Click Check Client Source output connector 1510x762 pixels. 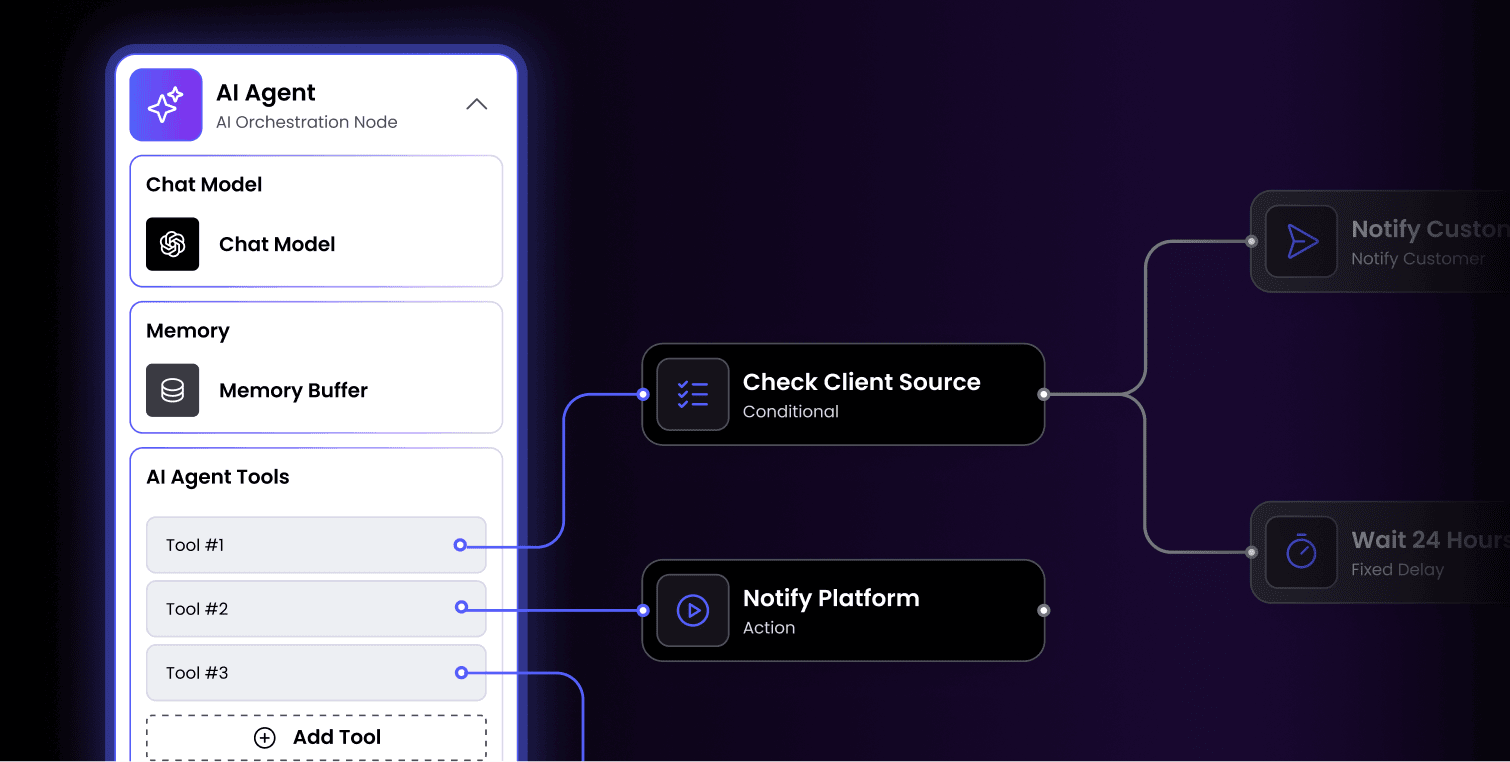pyautogui.click(x=1043, y=394)
